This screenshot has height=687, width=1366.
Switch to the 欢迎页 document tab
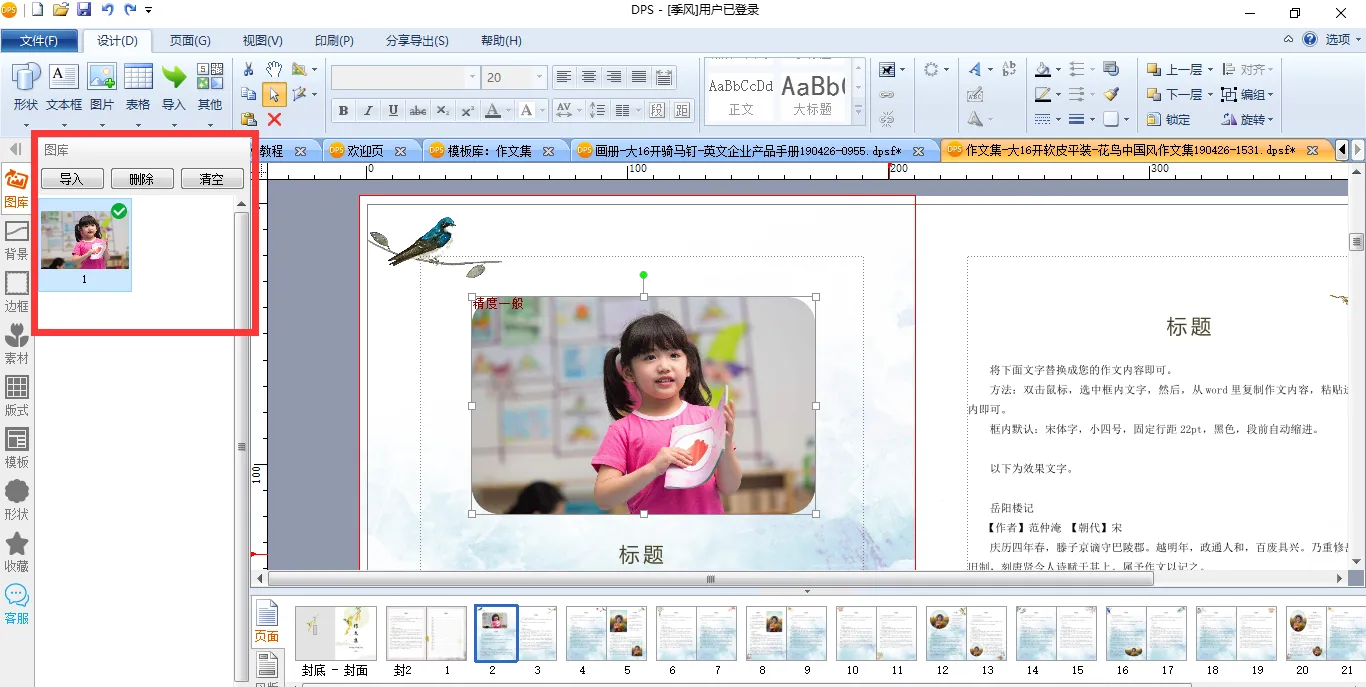(364, 151)
